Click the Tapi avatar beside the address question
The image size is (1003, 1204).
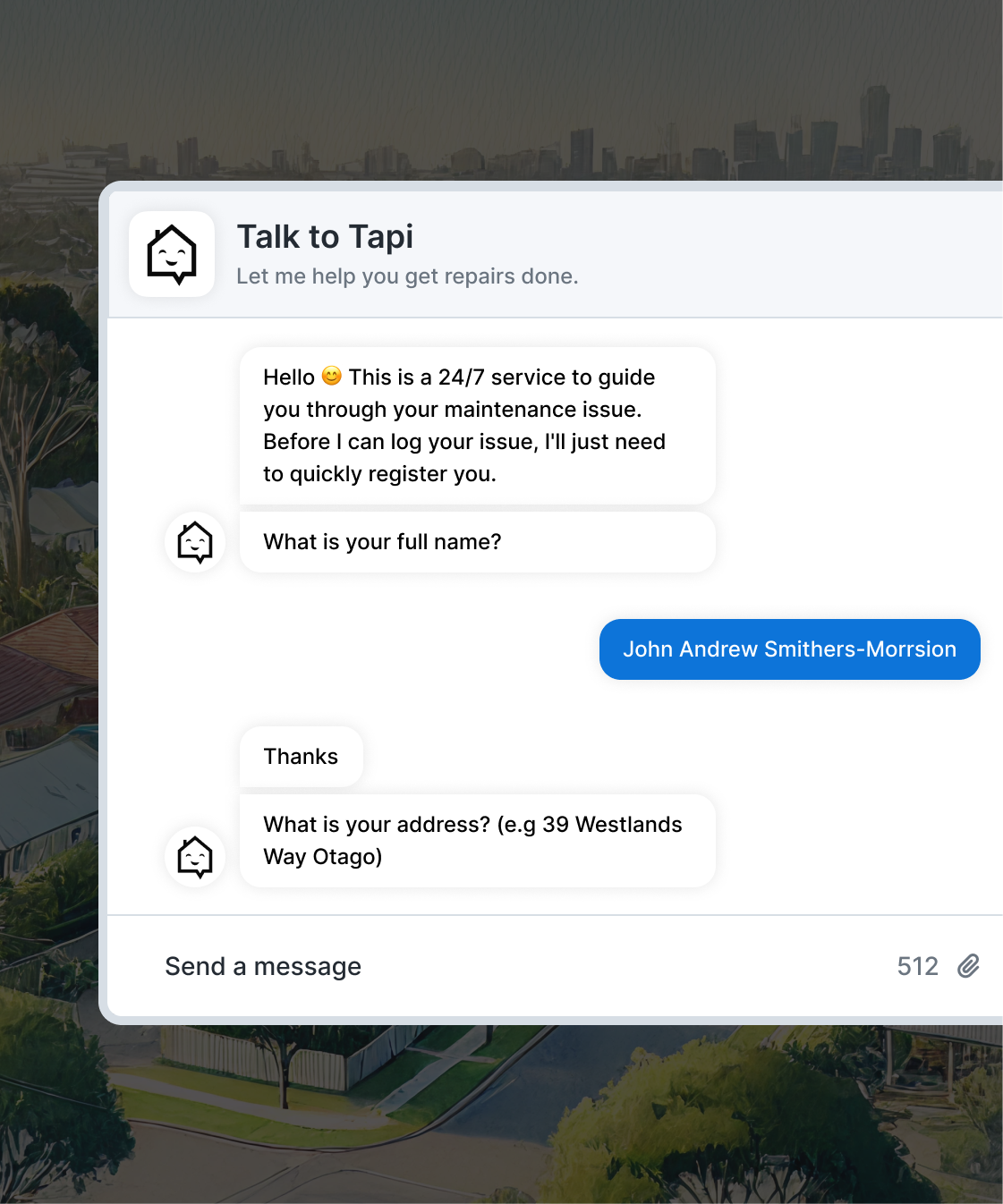tap(194, 857)
